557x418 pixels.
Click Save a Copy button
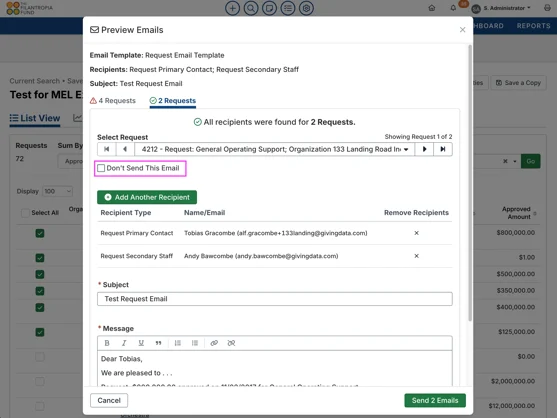pyautogui.click(x=518, y=83)
